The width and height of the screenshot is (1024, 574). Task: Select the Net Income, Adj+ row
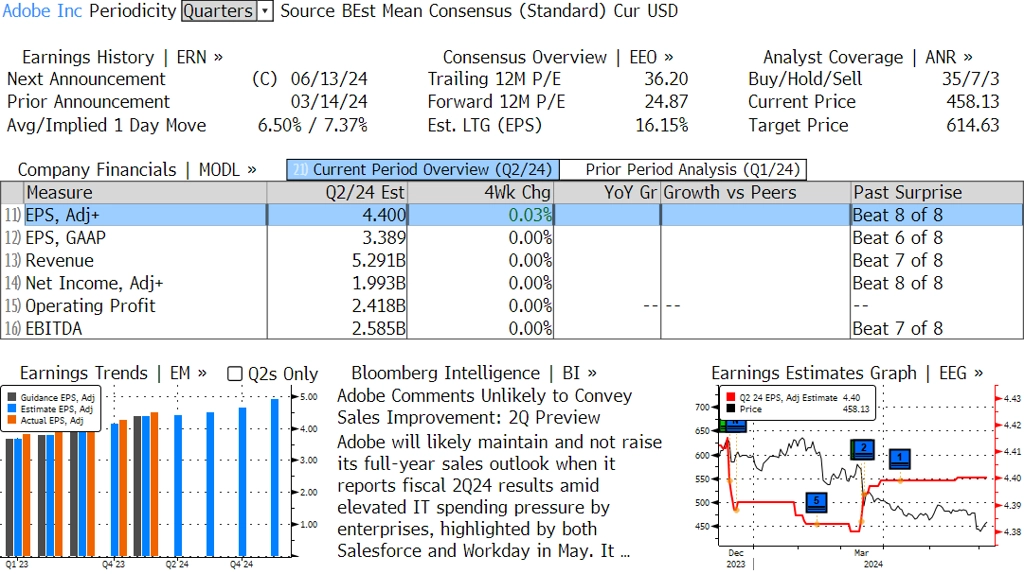(x=512, y=283)
